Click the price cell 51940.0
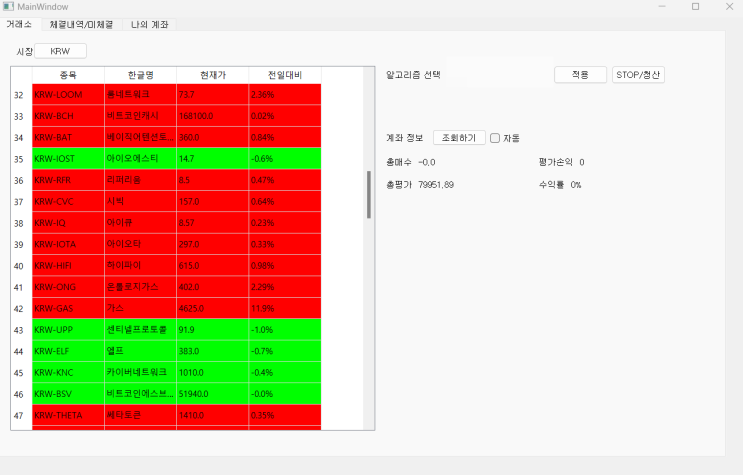 [x=213, y=393]
